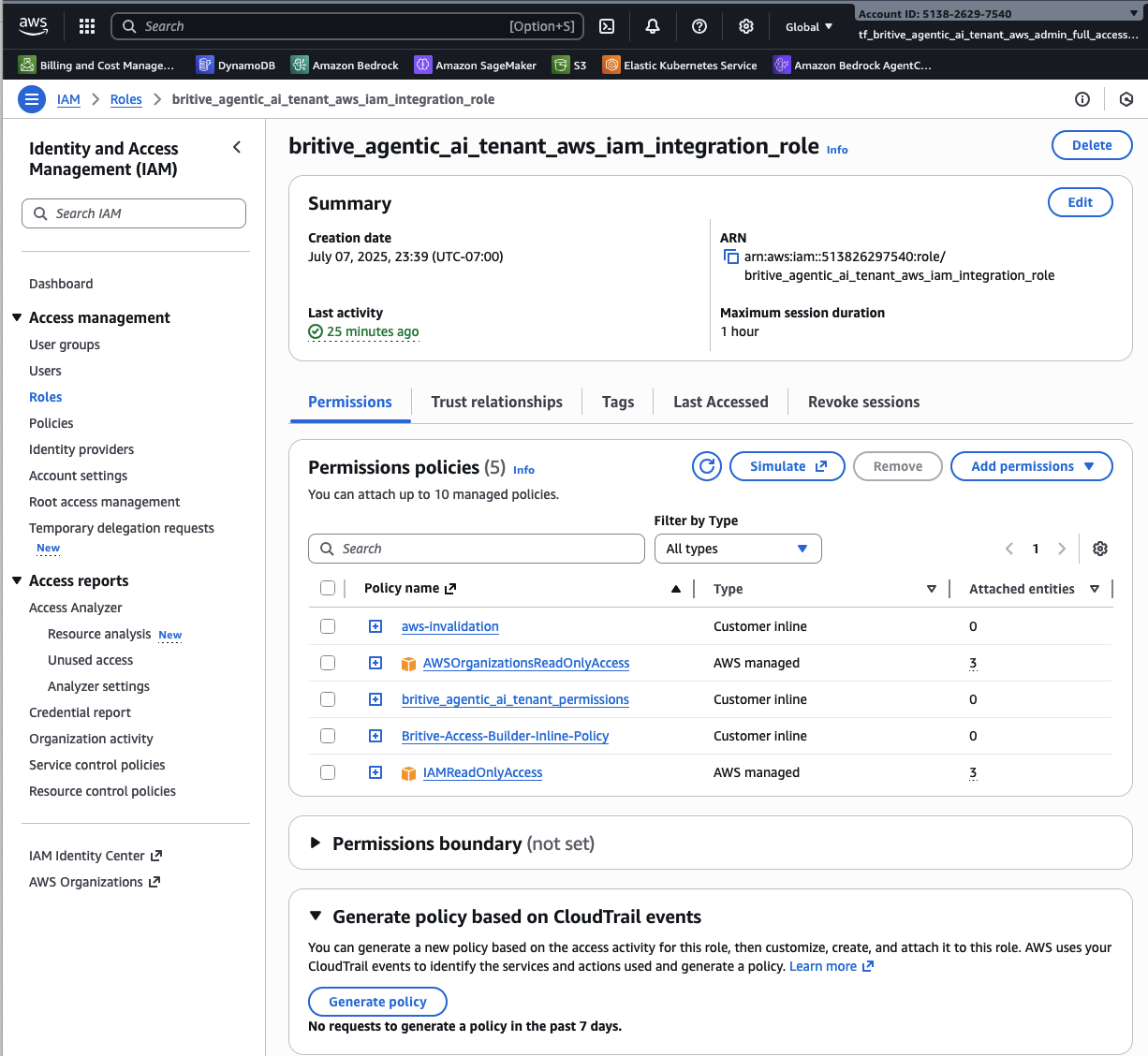Copy the role ARN to clipboard
Image resolution: width=1148 pixels, height=1056 pixels.
pyautogui.click(x=731, y=257)
